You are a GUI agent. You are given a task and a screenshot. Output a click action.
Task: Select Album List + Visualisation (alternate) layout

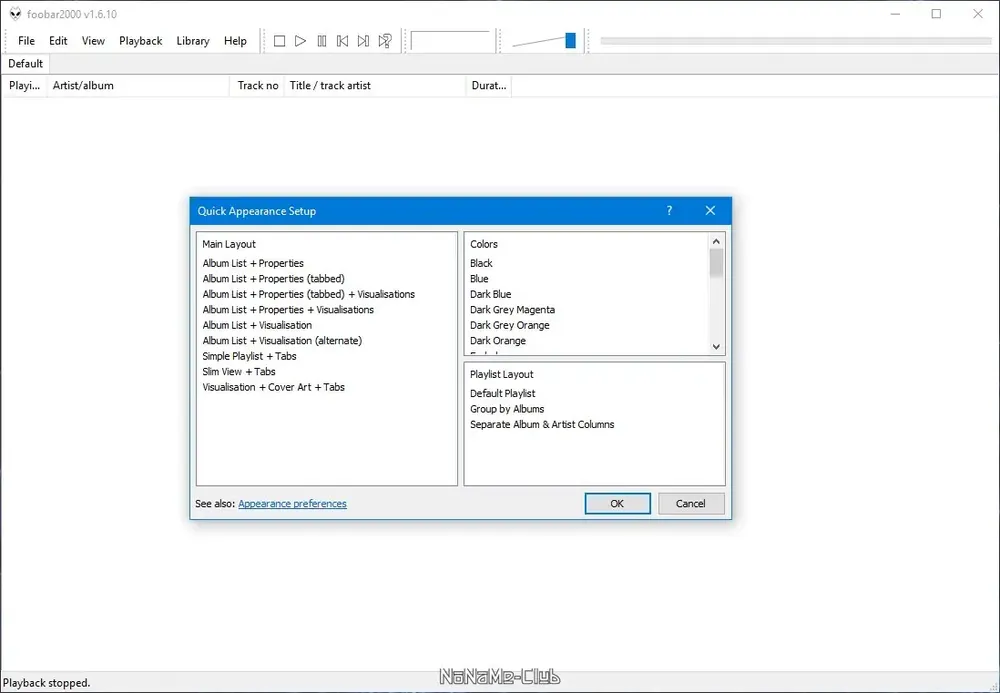pyautogui.click(x=282, y=340)
